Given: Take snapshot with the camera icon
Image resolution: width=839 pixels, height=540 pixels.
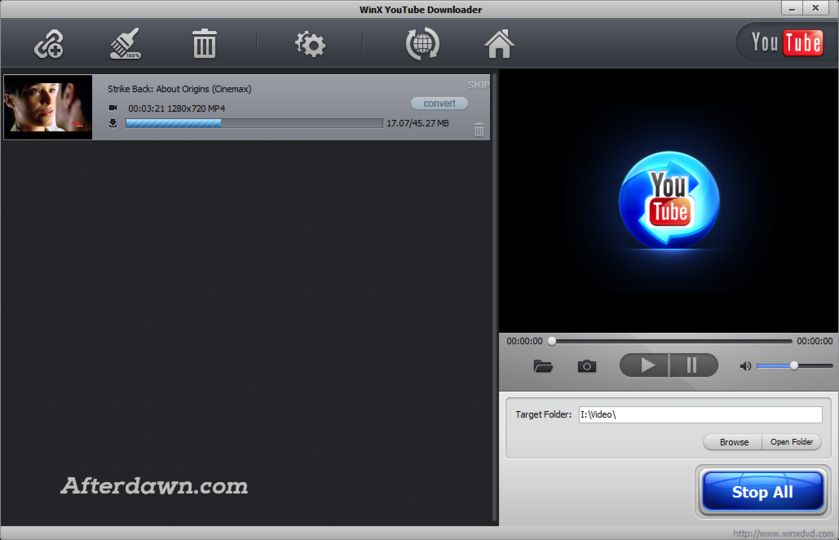Looking at the screenshot, I should pyautogui.click(x=587, y=366).
